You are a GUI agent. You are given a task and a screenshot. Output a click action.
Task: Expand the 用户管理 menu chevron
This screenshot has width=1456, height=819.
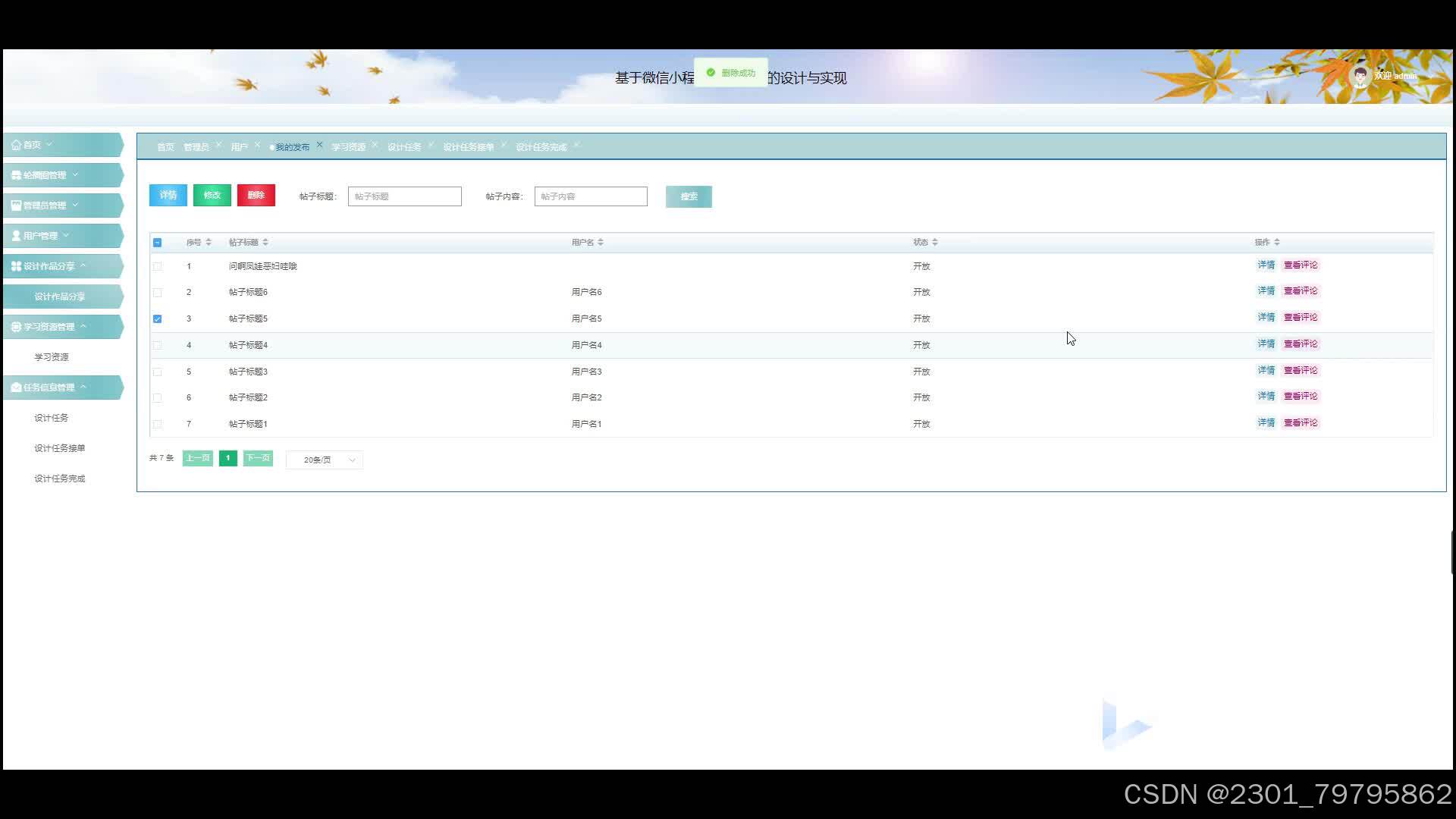(66, 235)
